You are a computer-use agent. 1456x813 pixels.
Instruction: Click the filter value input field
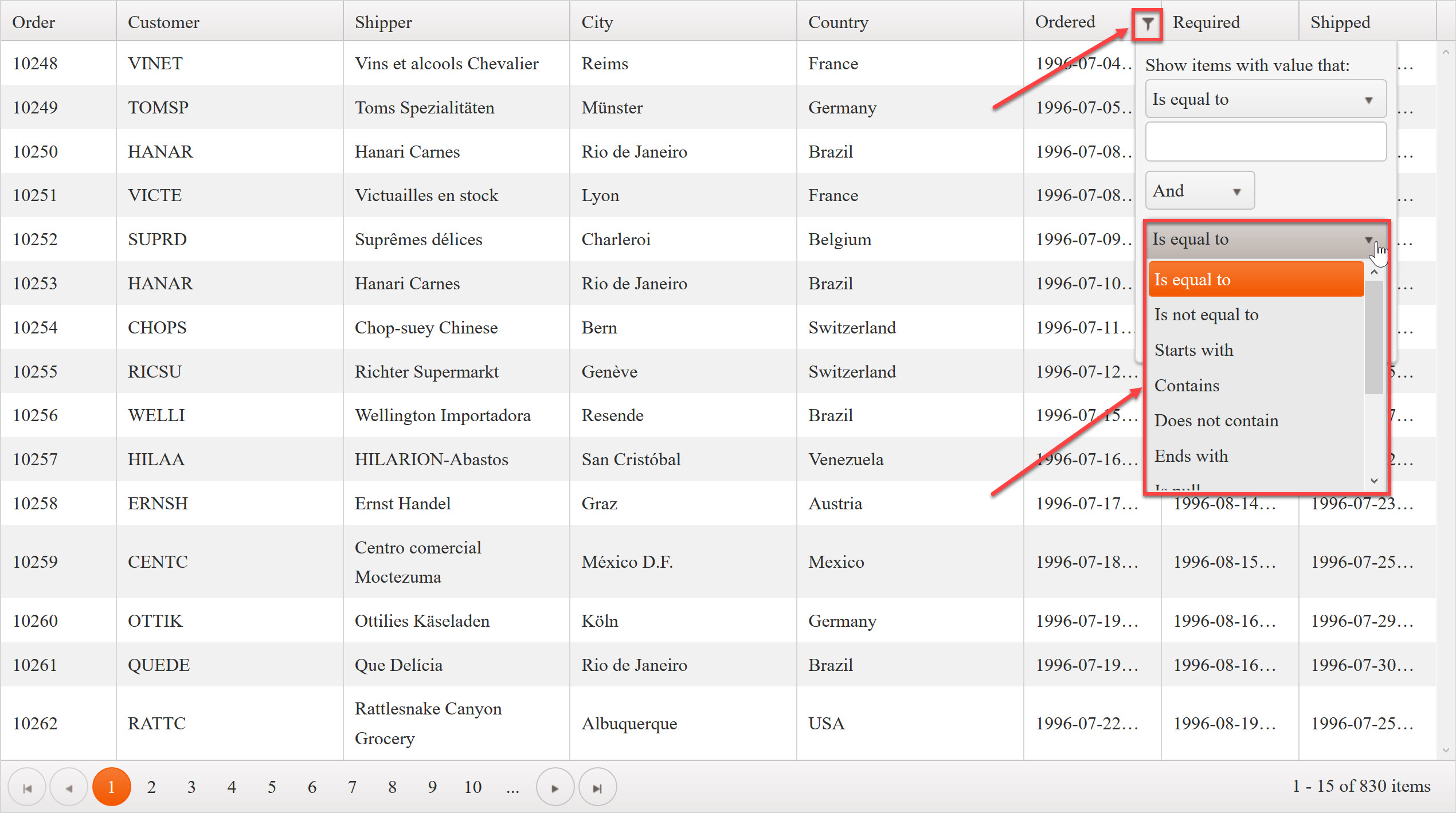pos(1265,142)
